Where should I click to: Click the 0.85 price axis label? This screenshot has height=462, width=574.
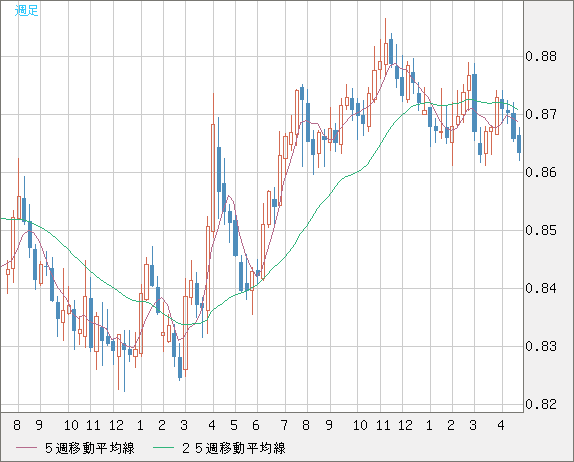pos(541,230)
